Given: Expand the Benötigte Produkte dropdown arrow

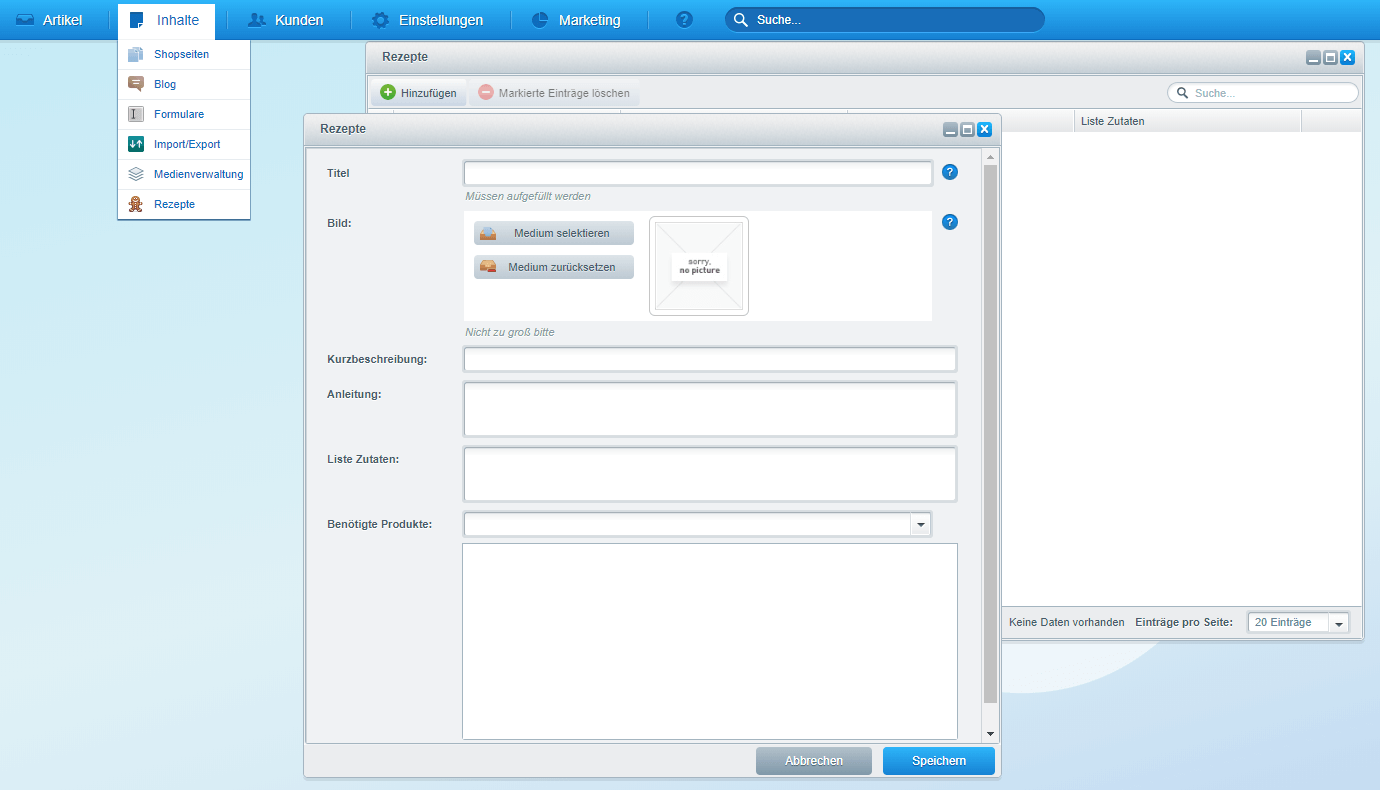Looking at the screenshot, I should pyautogui.click(x=920, y=524).
